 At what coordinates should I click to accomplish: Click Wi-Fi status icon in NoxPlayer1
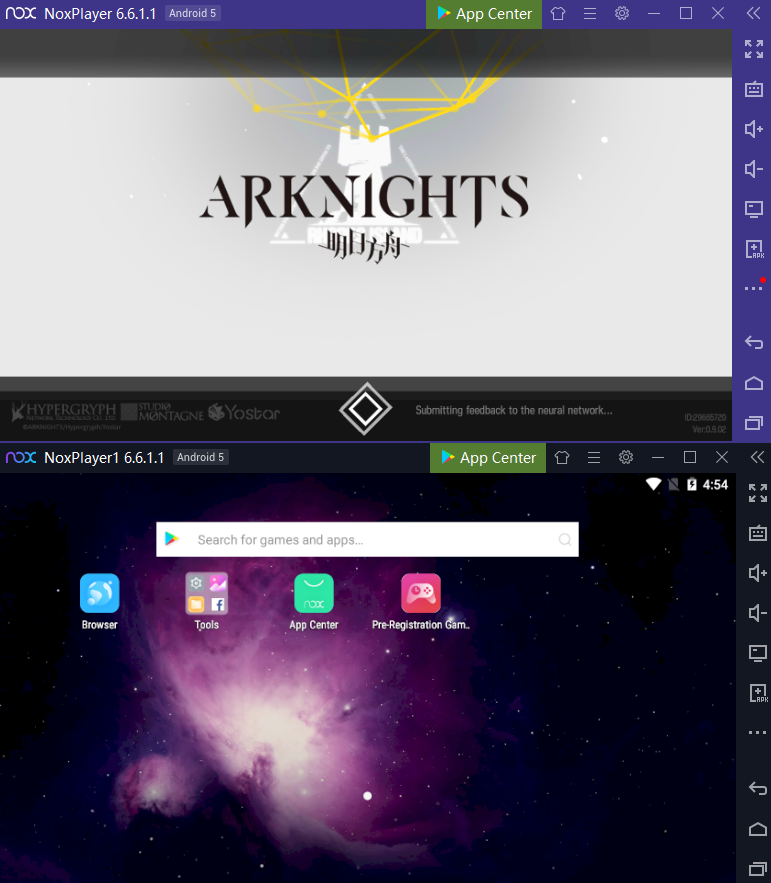(x=653, y=484)
